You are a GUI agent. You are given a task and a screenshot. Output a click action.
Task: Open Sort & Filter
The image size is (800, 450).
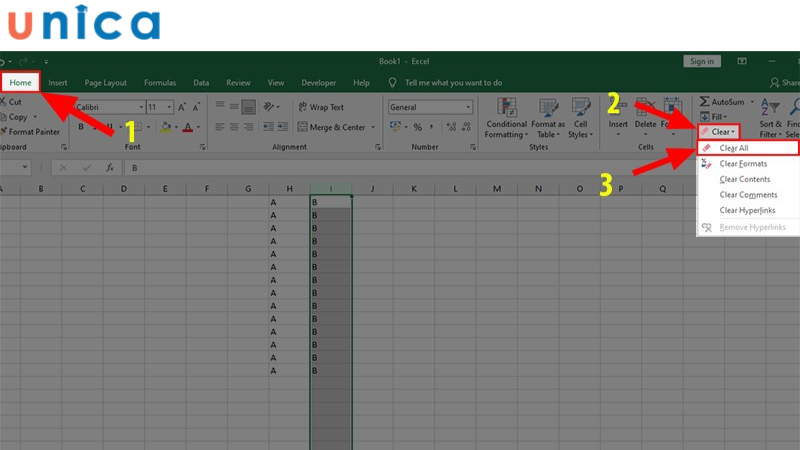point(770,118)
